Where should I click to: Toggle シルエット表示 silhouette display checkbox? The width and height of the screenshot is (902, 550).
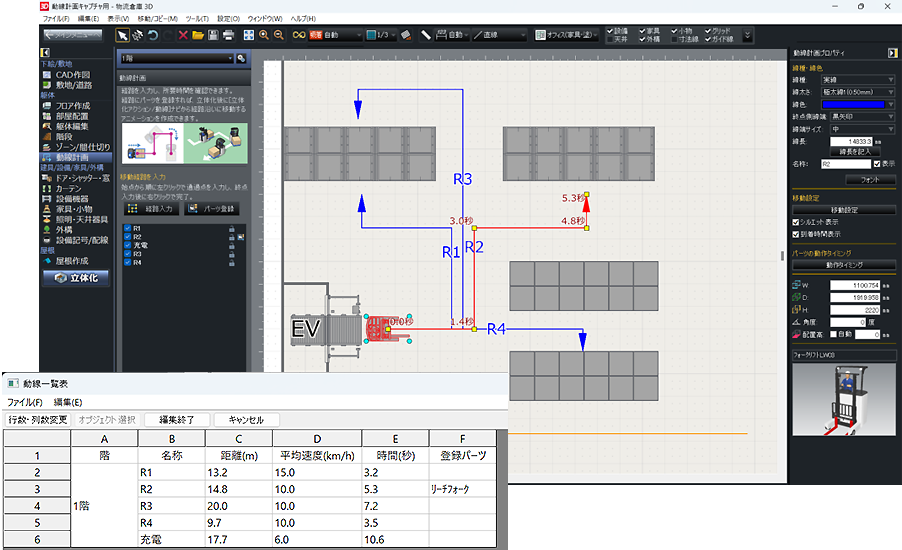point(796,222)
